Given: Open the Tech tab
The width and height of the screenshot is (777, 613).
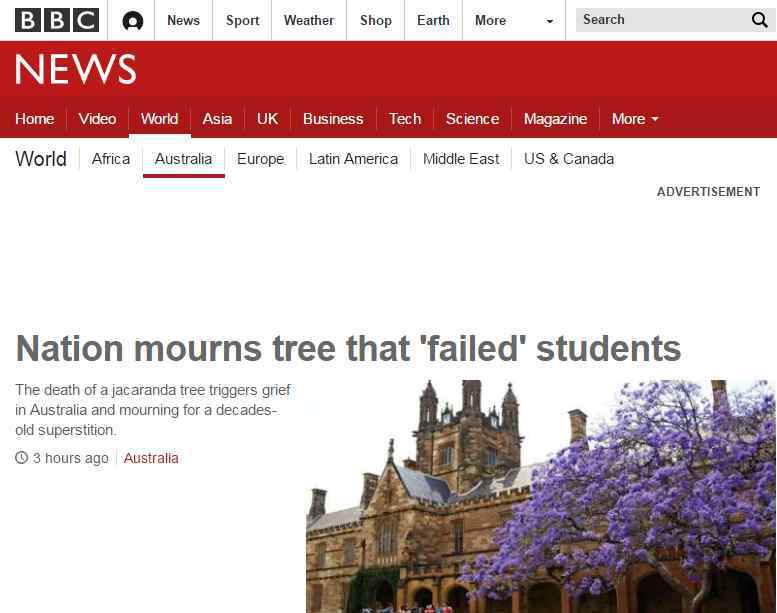Looking at the screenshot, I should (x=405, y=119).
